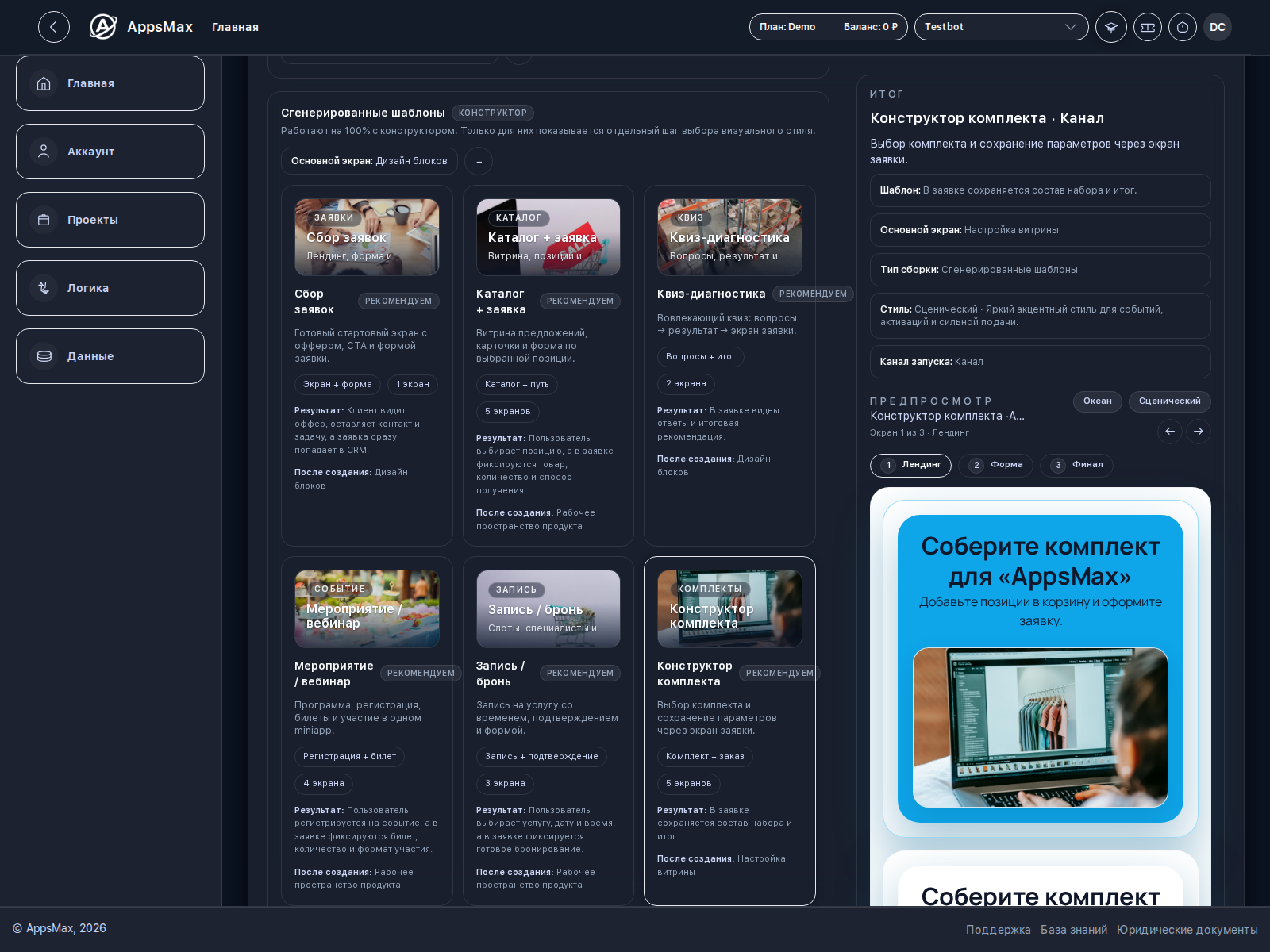Click the graduation cap icon in header
This screenshot has width=1270, height=952.
click(x=1110, y=27)
